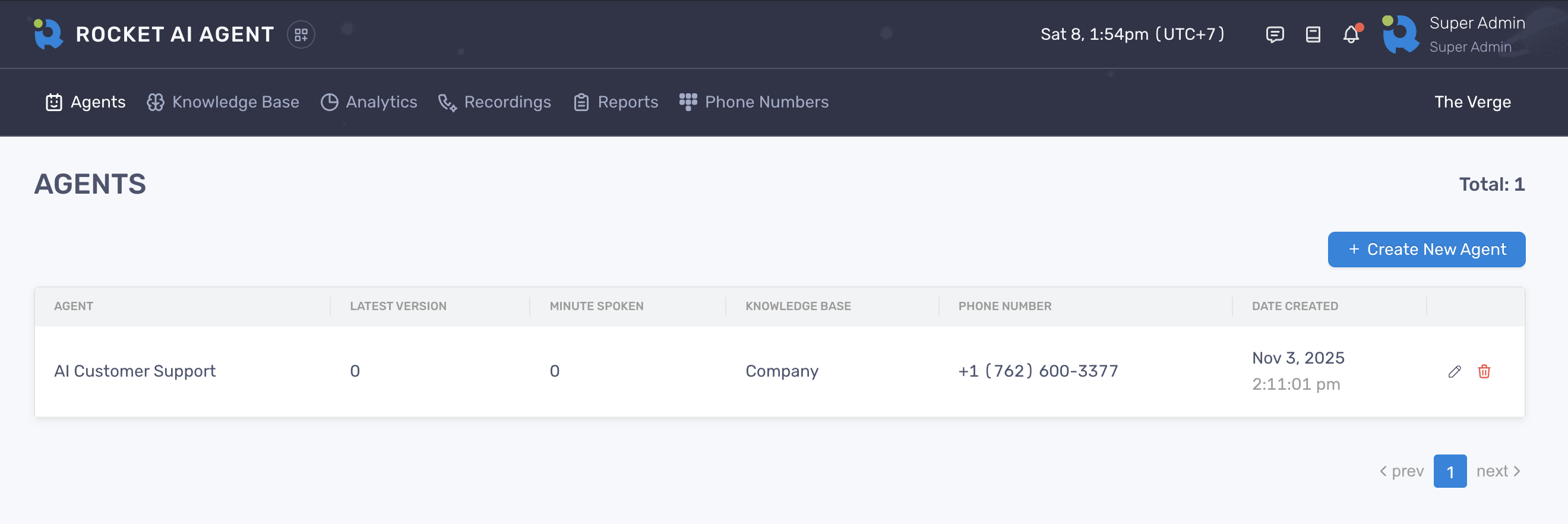Open the Recordings tab
This screenshot has width=1568, height=524.
(x=494, y=102)
